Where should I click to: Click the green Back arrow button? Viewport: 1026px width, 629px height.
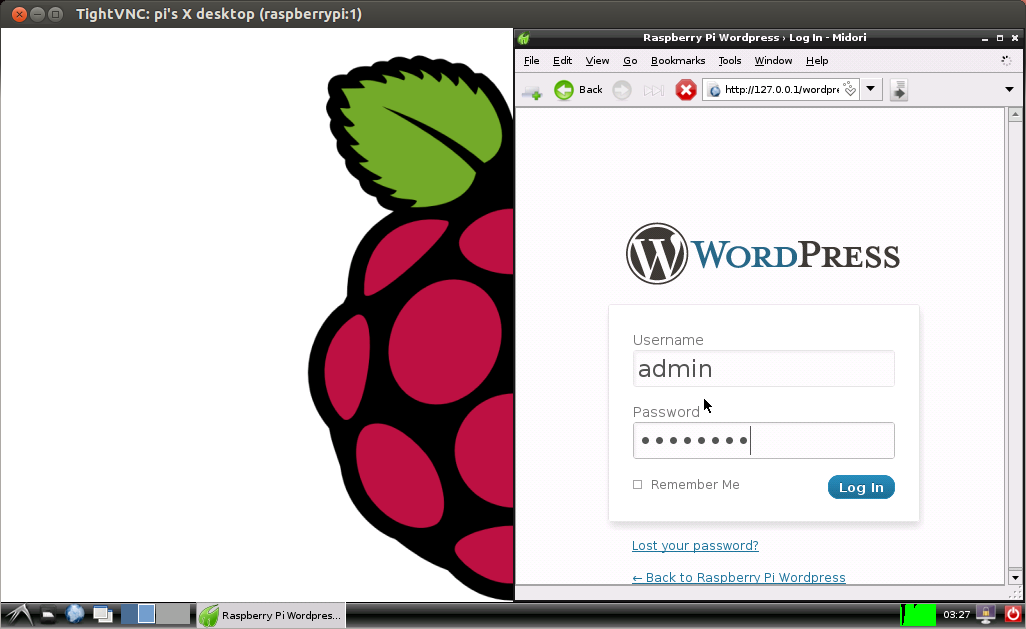(564, 90)
